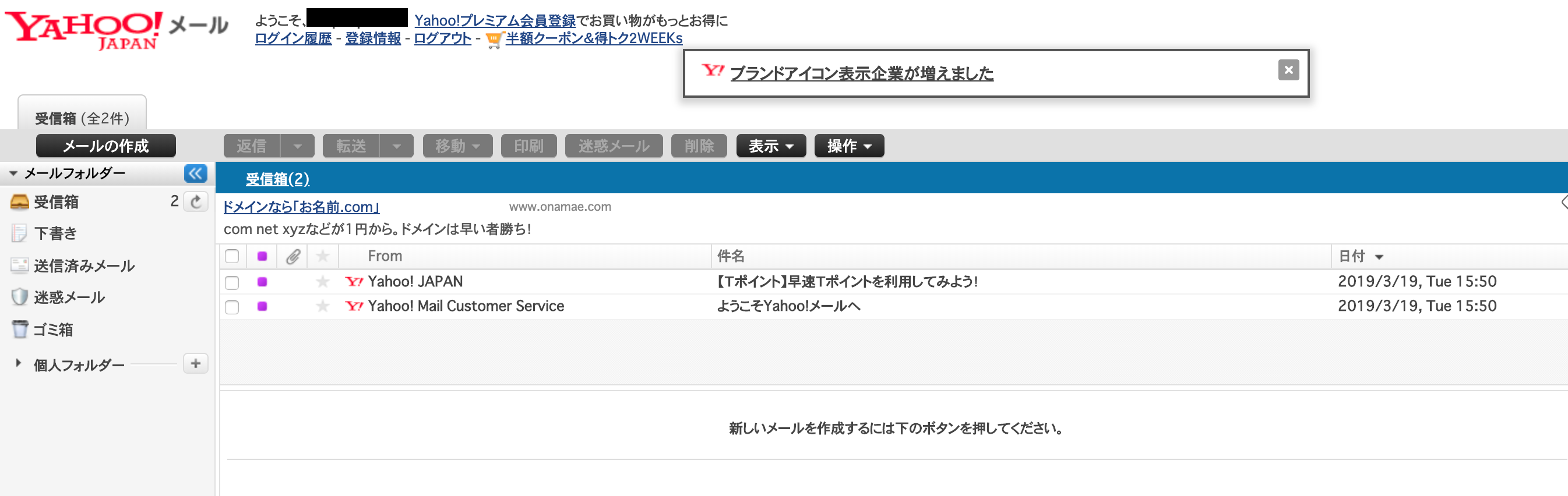Open the 受信箱 folder in sidebar
Viewport: 1568px width, 496px height.
pos(56,202)
